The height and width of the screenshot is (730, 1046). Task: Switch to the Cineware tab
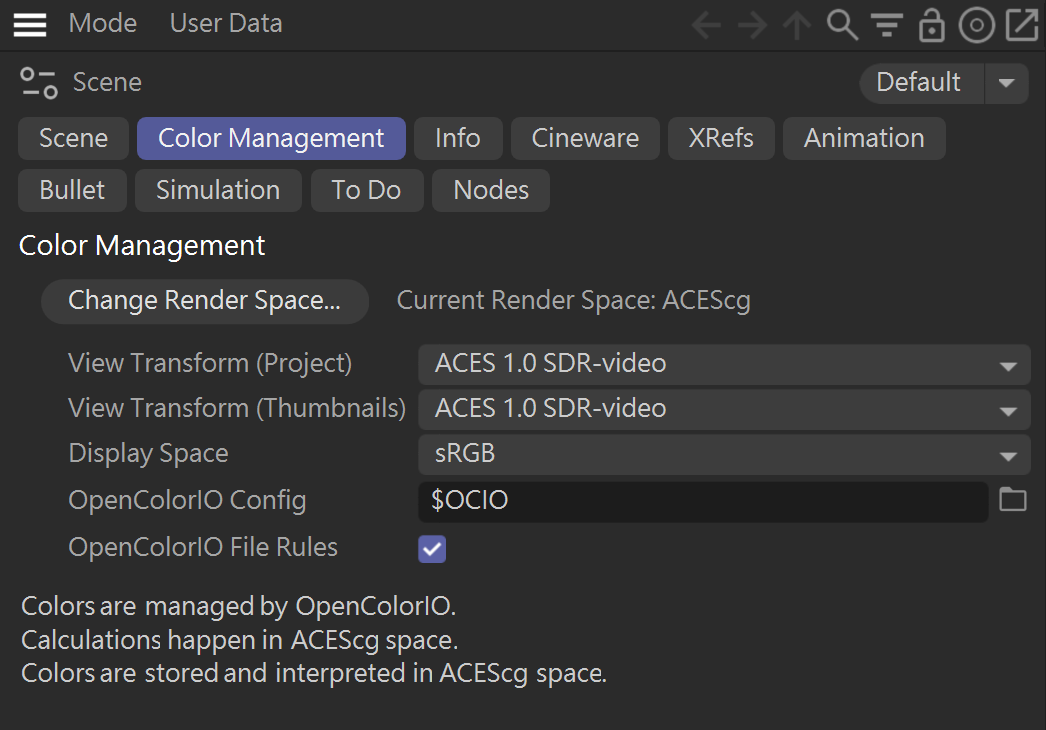[585, 139]
